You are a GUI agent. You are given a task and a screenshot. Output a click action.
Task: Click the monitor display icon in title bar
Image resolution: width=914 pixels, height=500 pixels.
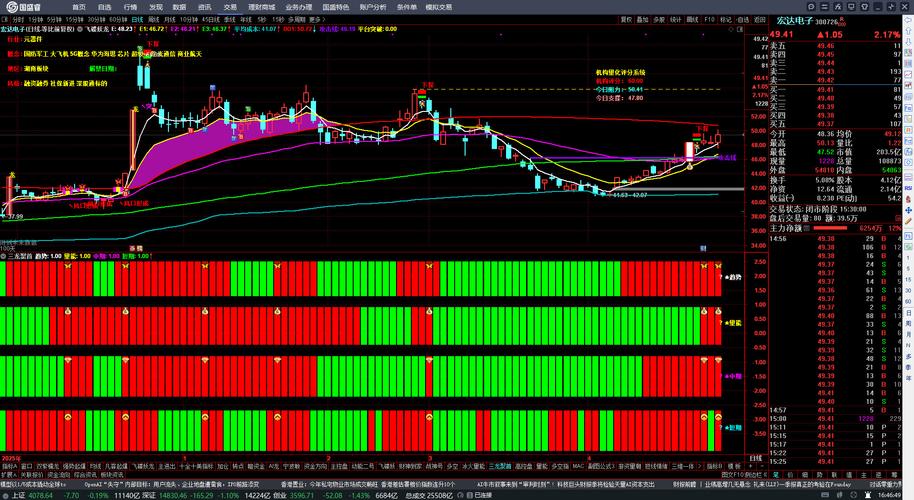click(852, 7)
